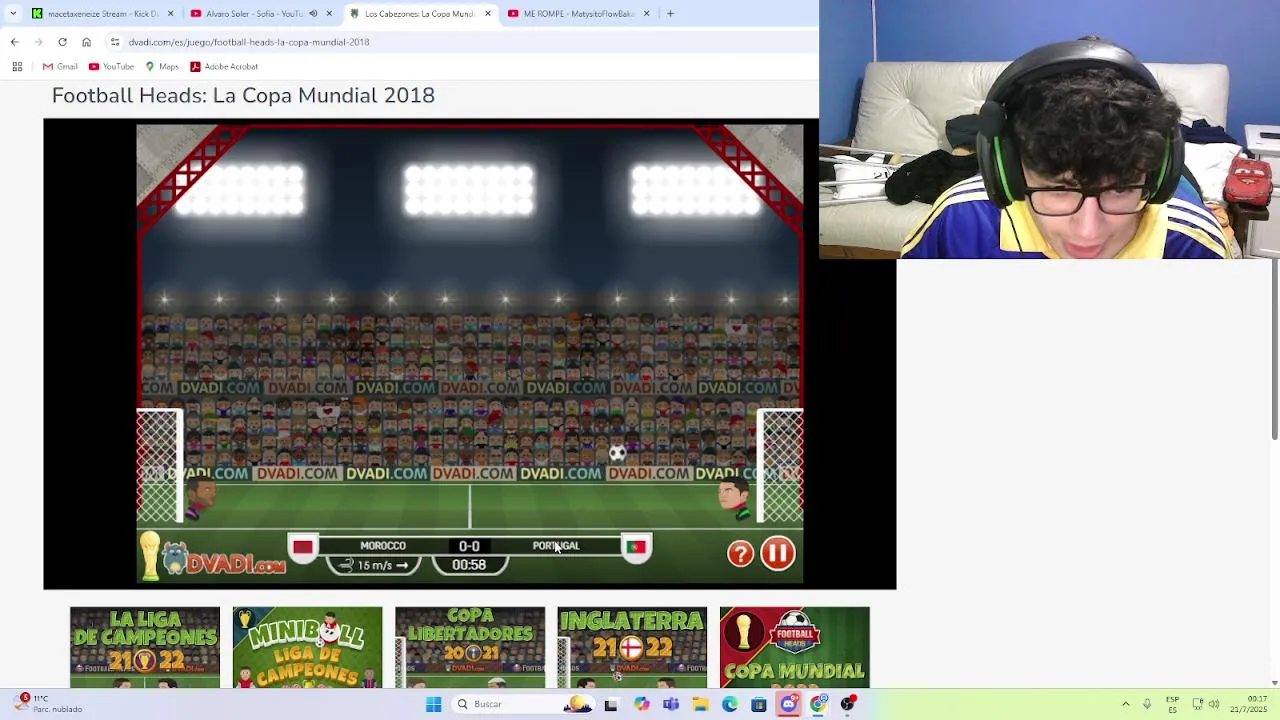Click the Portugal flag icon on scoreboard
Screen dimensions: 1280x720
[x=636, y=547]
